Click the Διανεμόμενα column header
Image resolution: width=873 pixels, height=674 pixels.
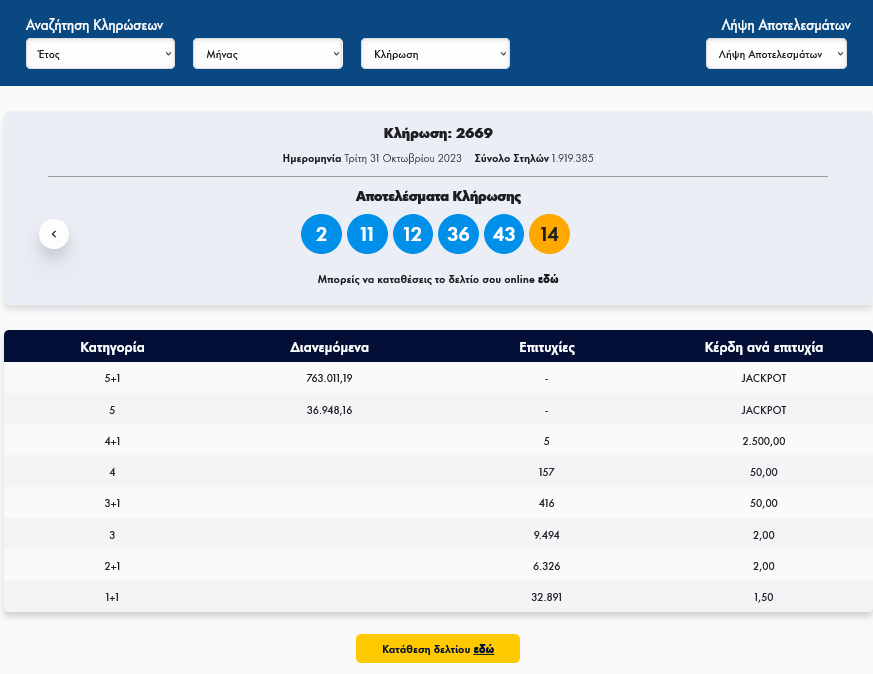tap(330, 348)
